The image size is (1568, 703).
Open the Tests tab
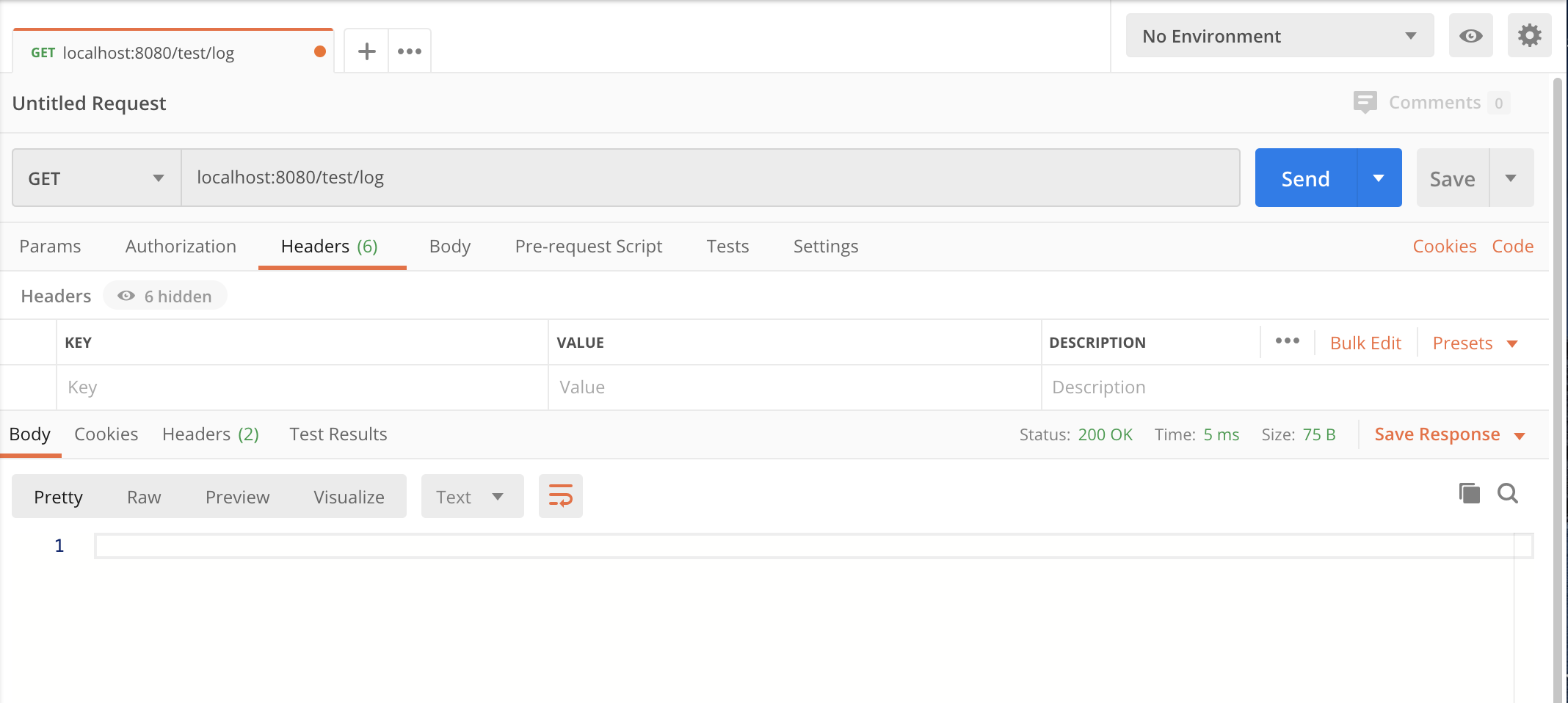coord(727,247)
